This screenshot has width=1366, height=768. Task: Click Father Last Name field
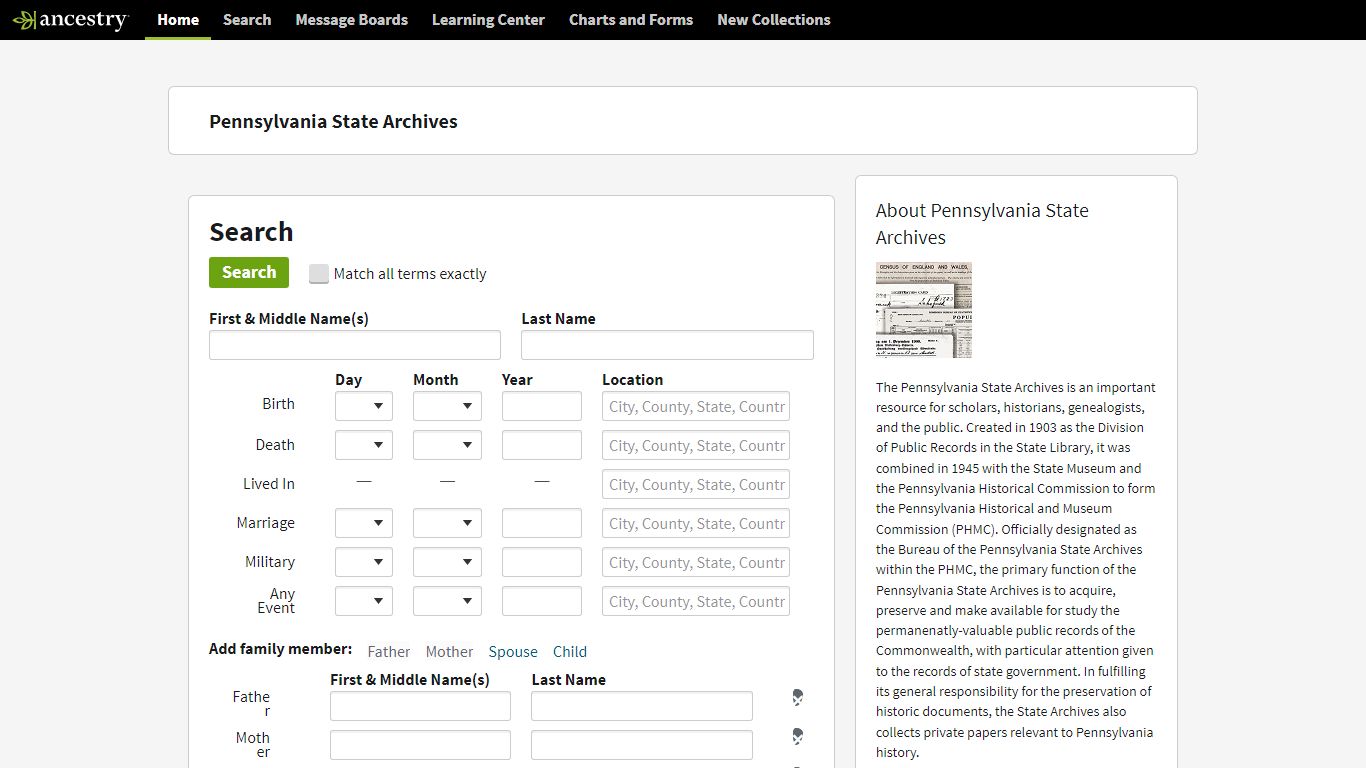(642, 706)
